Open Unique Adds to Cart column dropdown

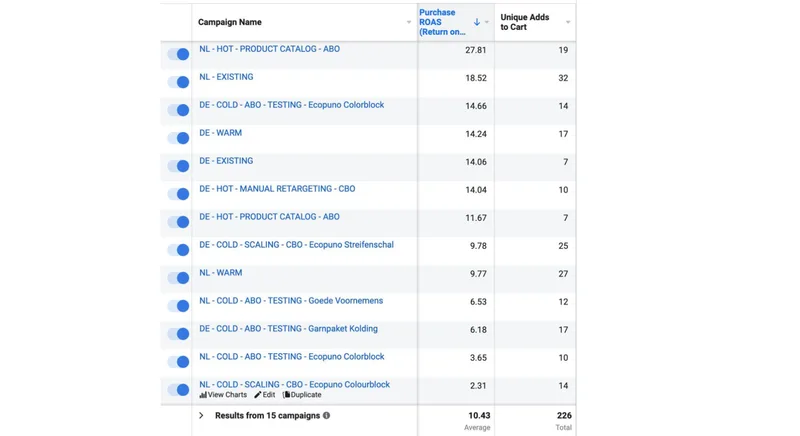(568, 22)
